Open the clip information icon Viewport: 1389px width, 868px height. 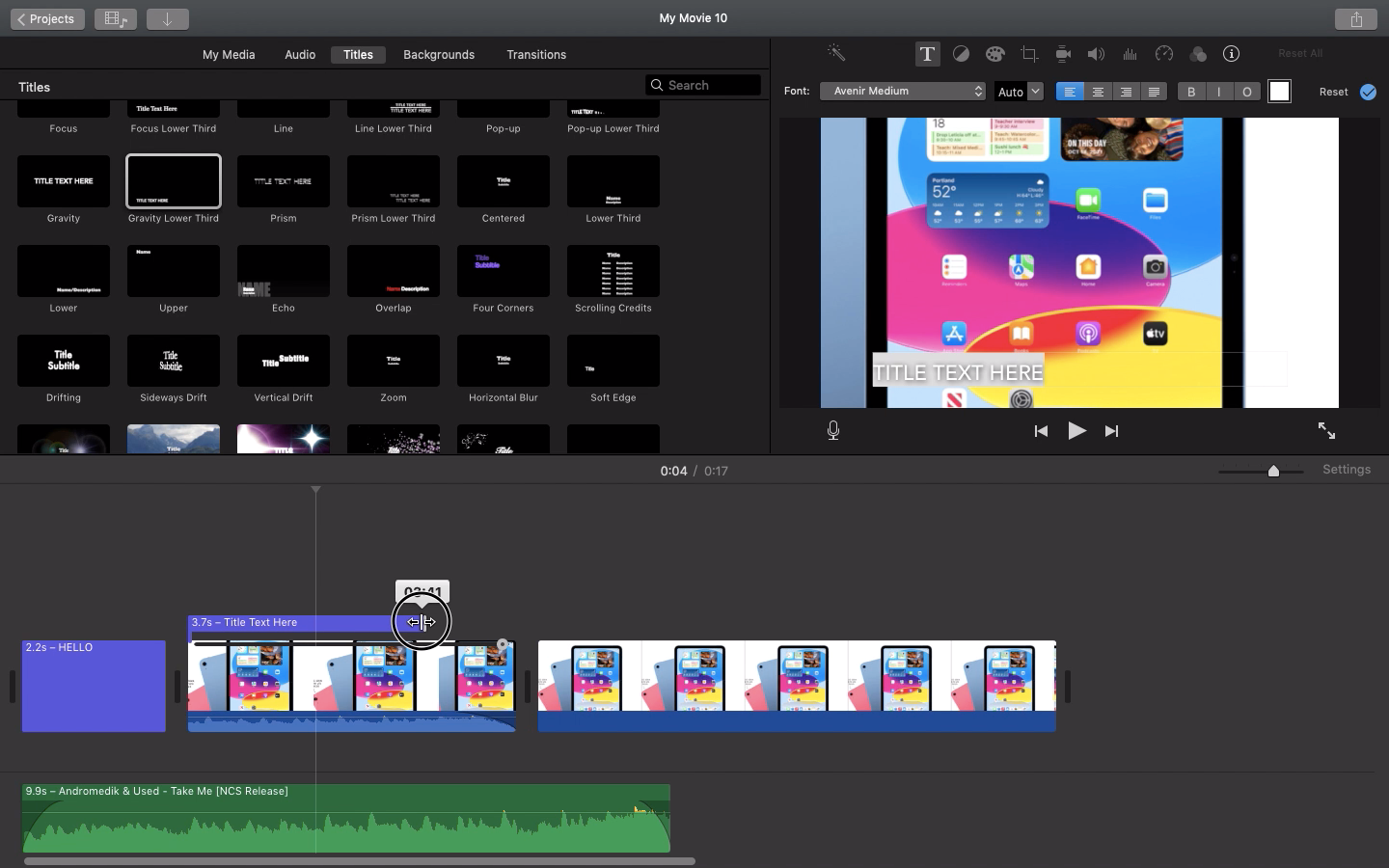1231,54
